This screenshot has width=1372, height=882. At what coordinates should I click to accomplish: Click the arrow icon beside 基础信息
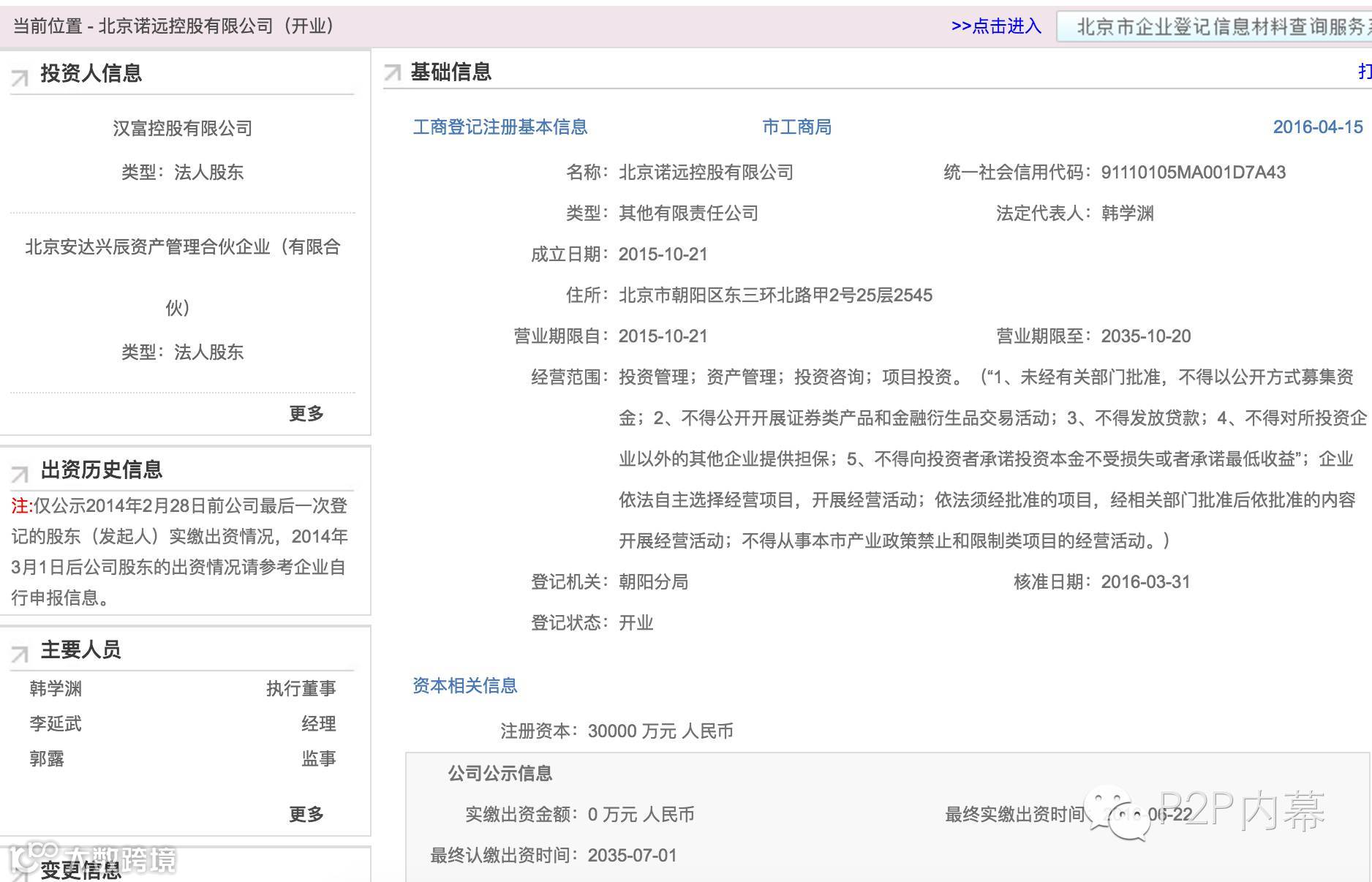click(x=392, y=72)
